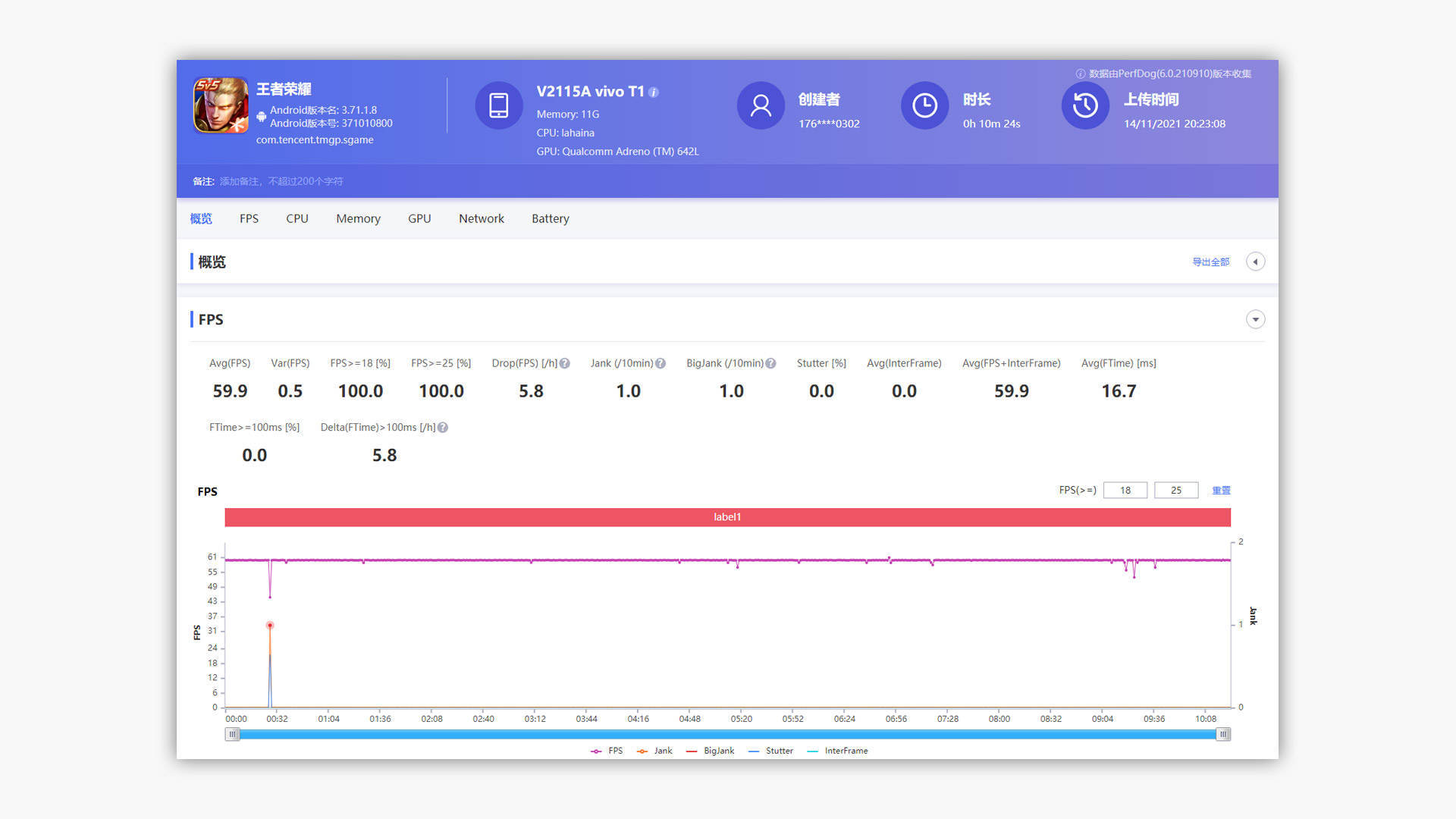1456x819 pixels.
Task: Click the duration clock icon
Action: (924, 105)
